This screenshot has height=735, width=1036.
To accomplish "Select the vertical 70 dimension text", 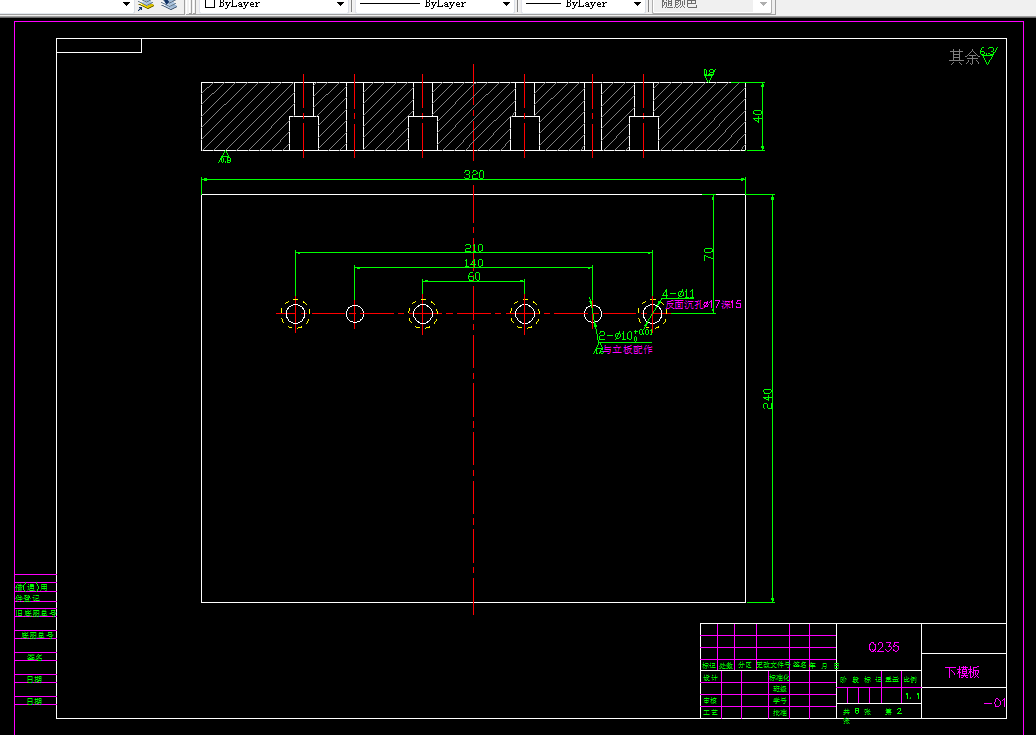I will click(x=708, y=254).
